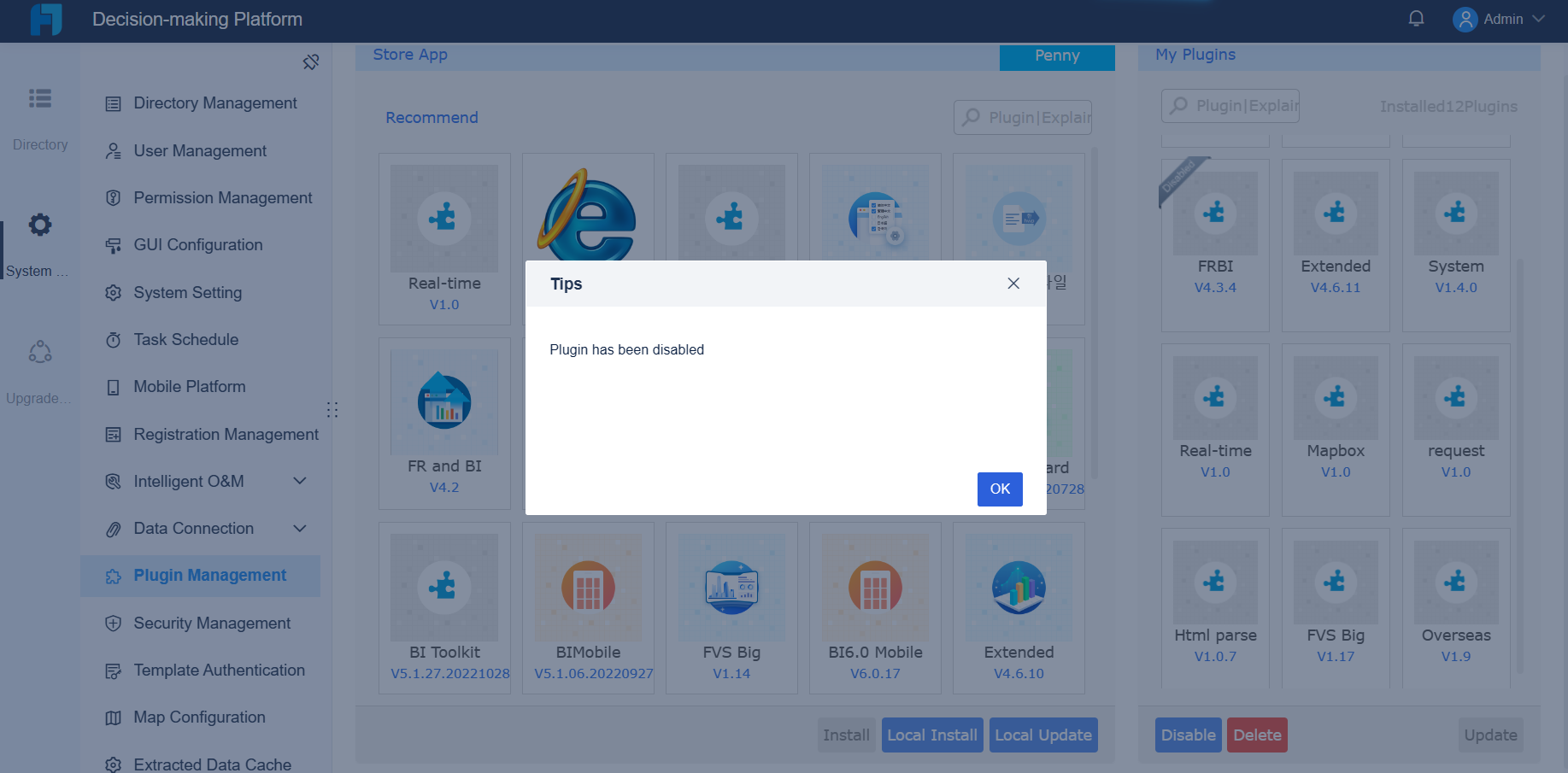Click the sidebar resize handle dots

332,410
